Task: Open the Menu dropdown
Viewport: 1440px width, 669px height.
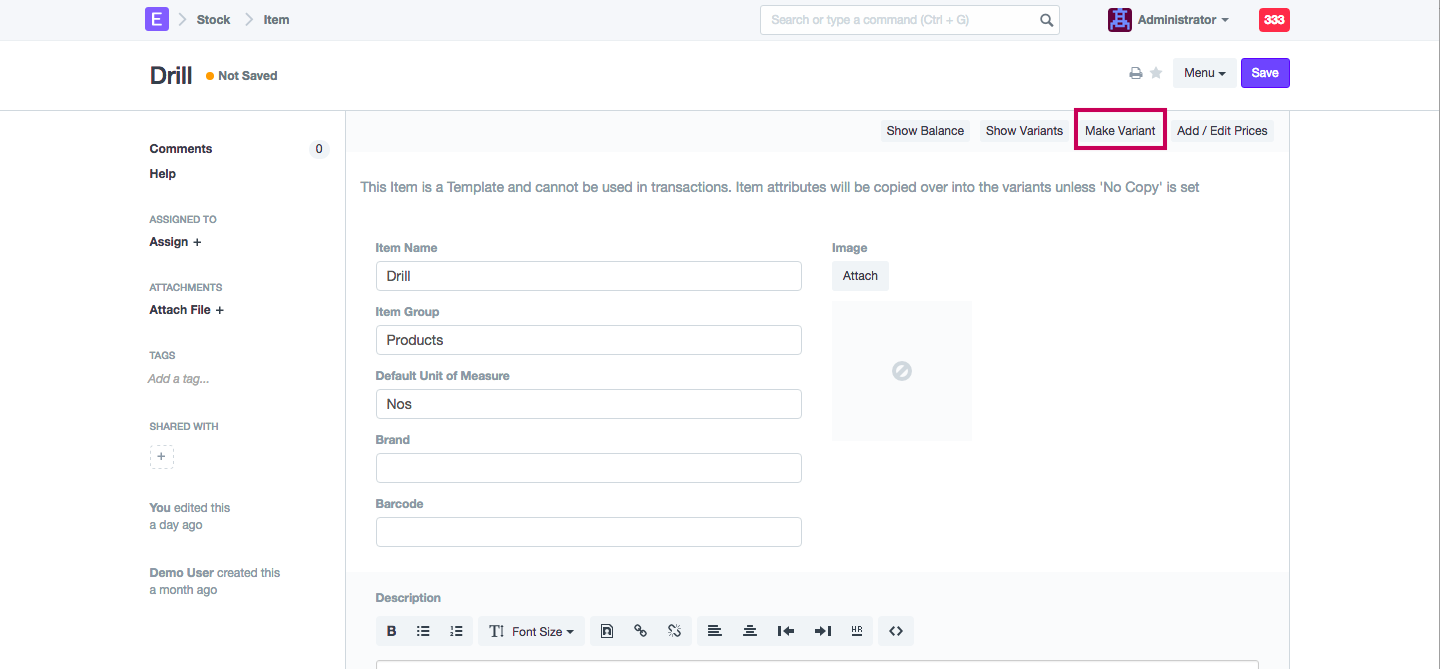Action: tap(1204, 73)
